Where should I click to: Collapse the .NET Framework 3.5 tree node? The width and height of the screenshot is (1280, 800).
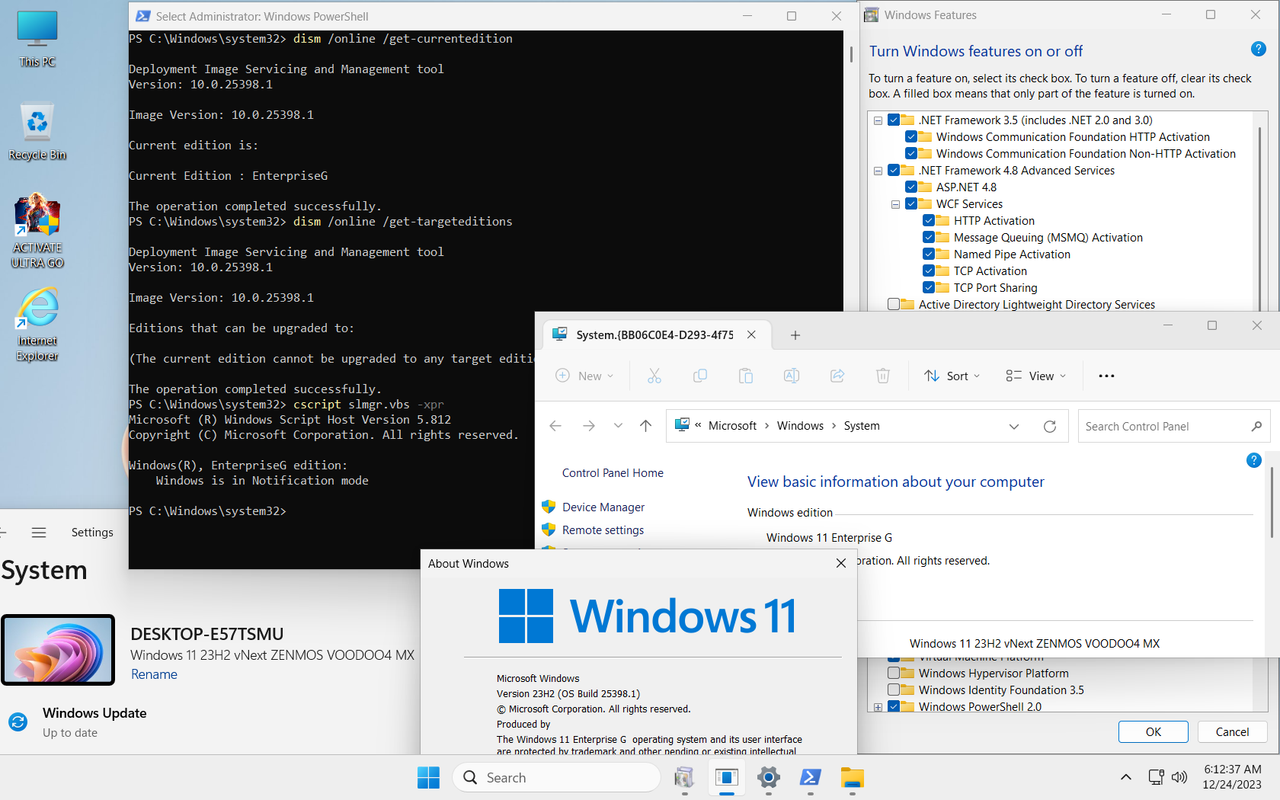[x=878, y=120]
